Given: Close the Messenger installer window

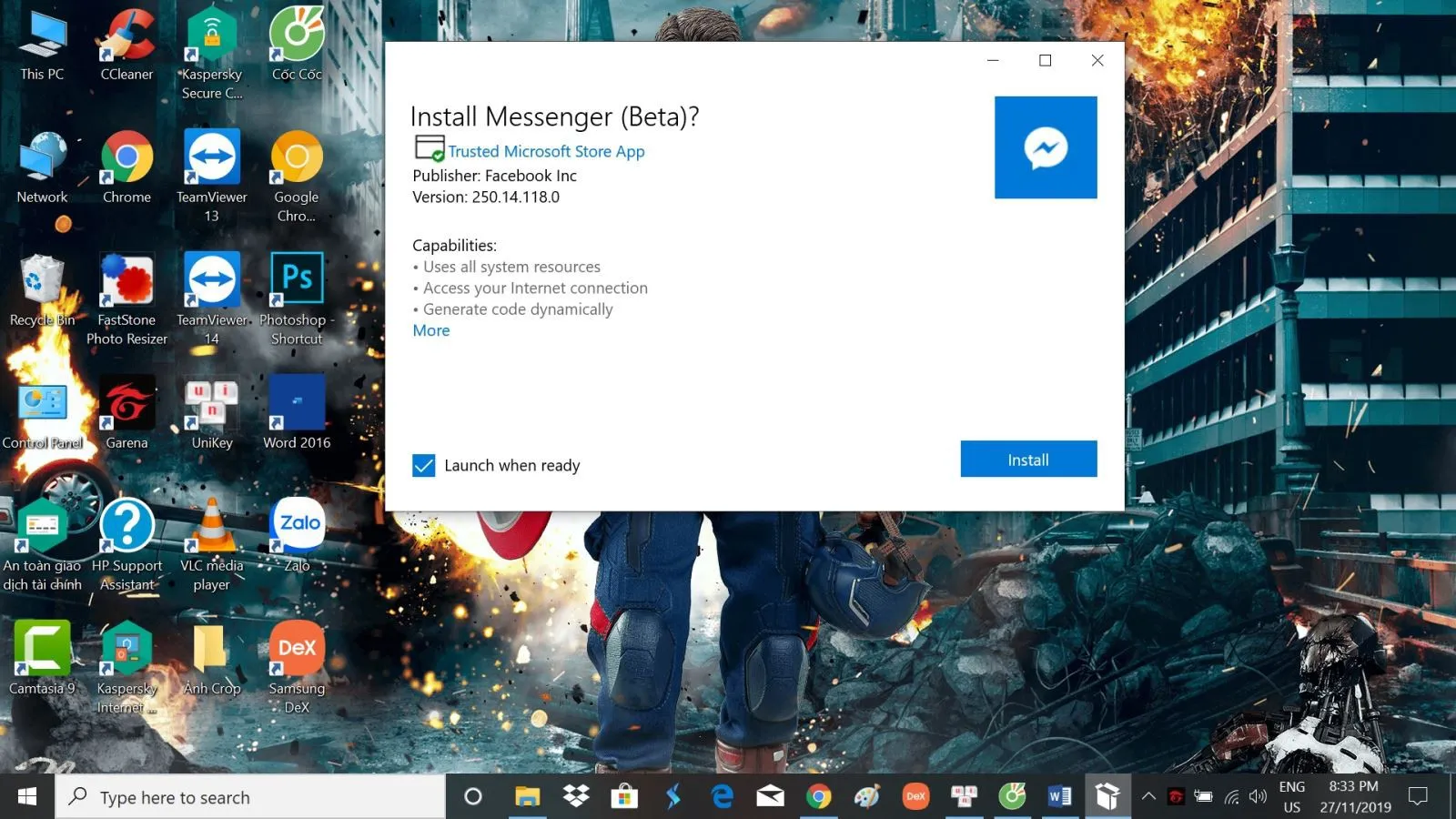Looking at the screenshot, I should [x=1097, y=60].
